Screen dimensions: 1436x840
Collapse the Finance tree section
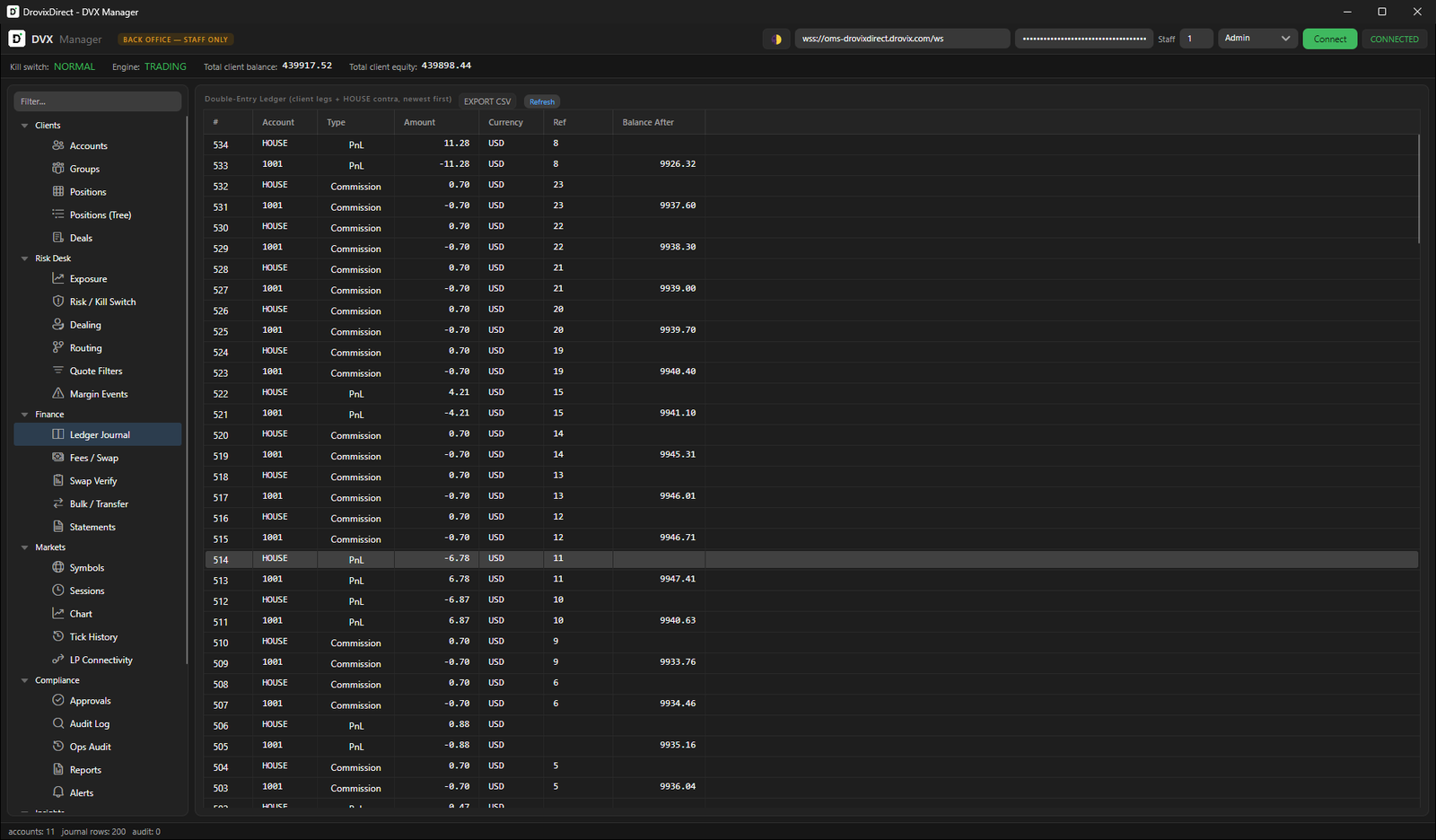click(24, 415)
